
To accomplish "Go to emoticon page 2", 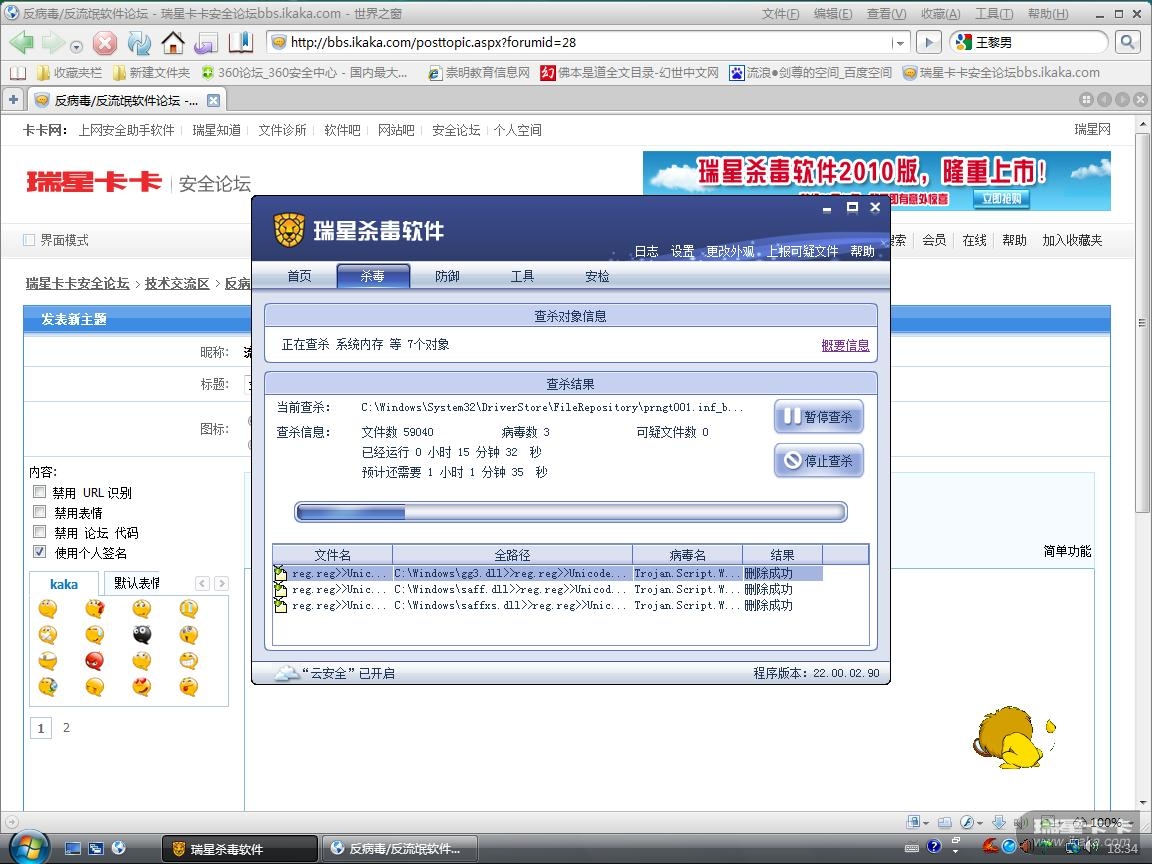I will pos(66,728).
